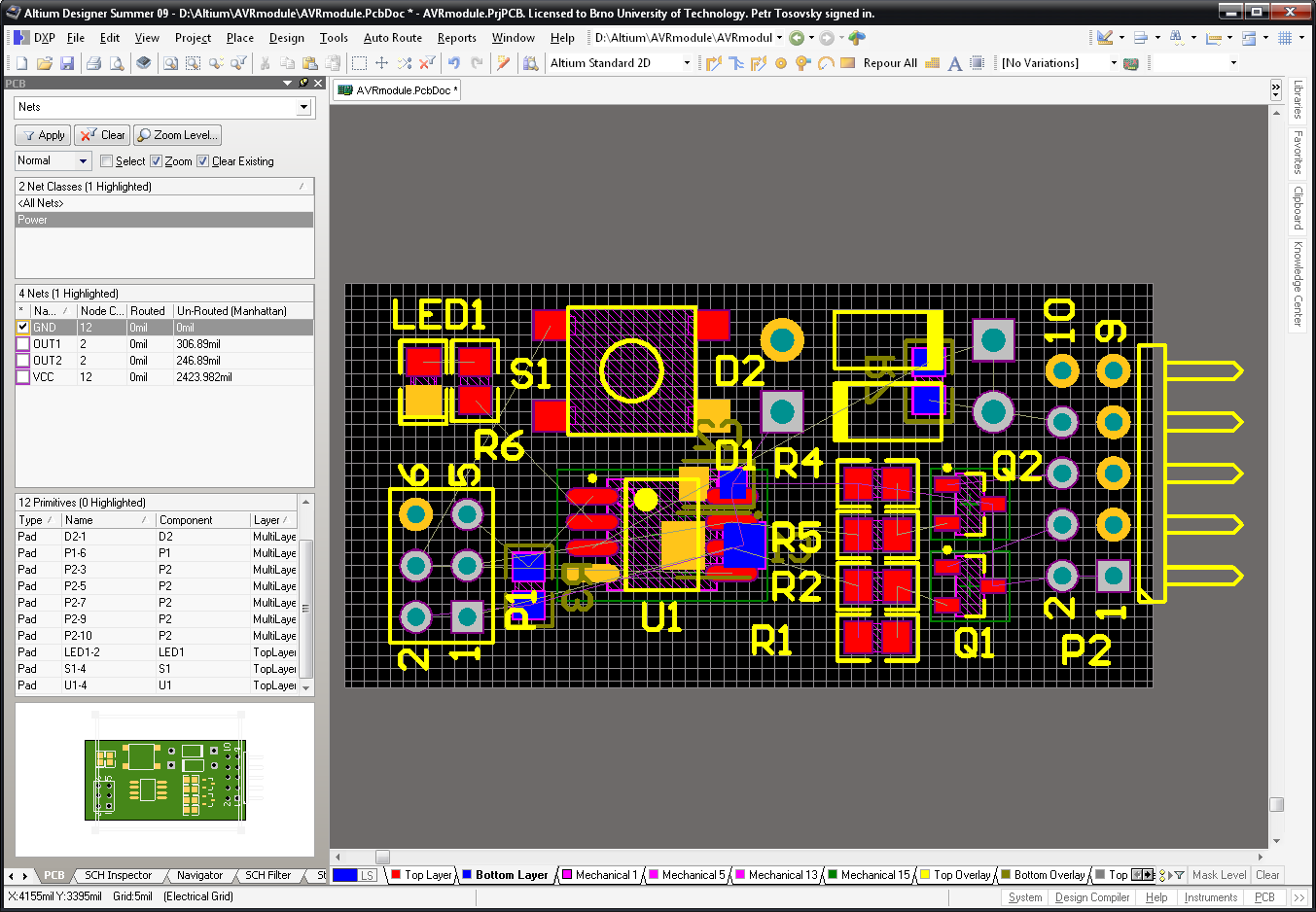The width and height of the screenshot is (1316, 912).
Task: Click the Top Overlay yellow swatch
Action: point(926,875)
